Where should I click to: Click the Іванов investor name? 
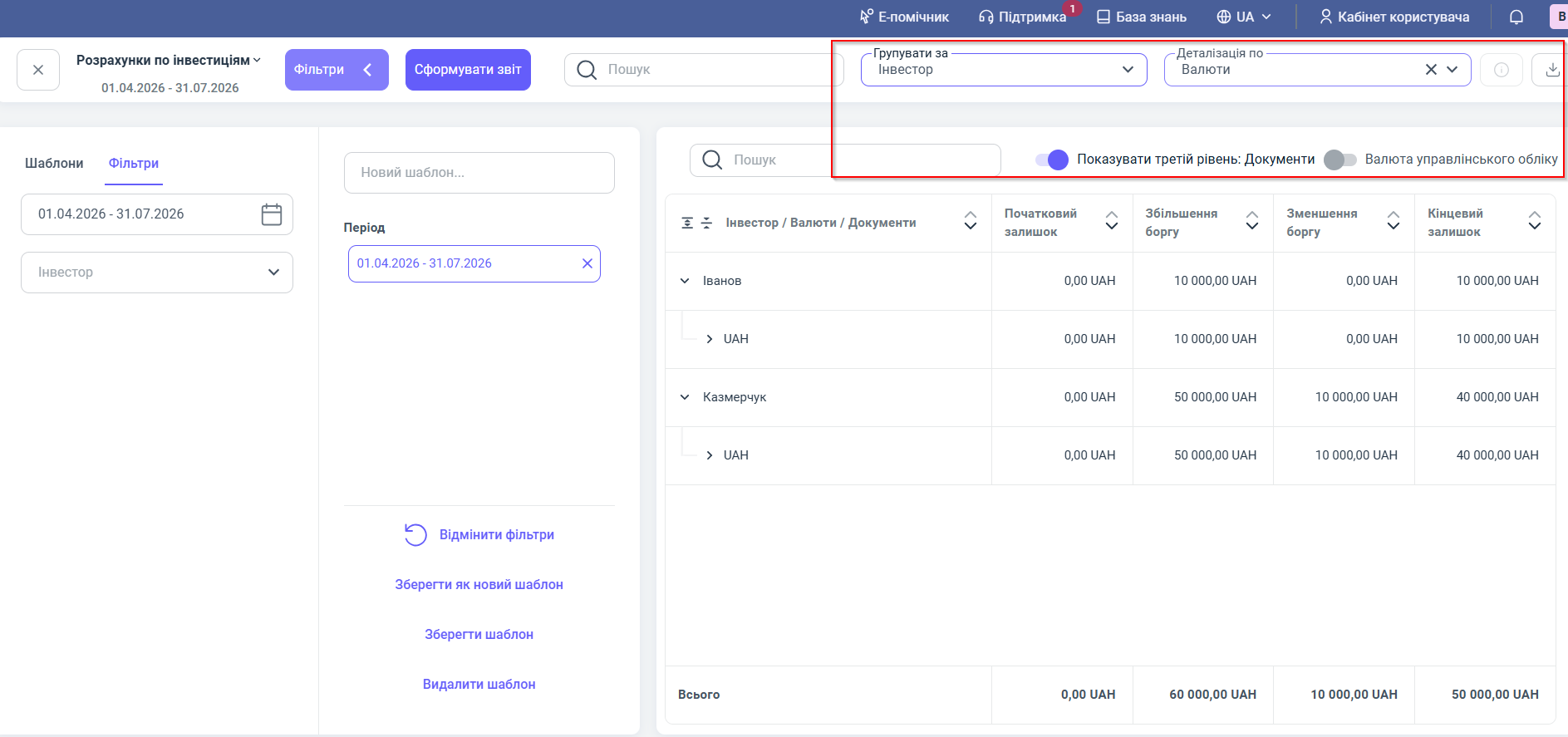tap(722, 281)
